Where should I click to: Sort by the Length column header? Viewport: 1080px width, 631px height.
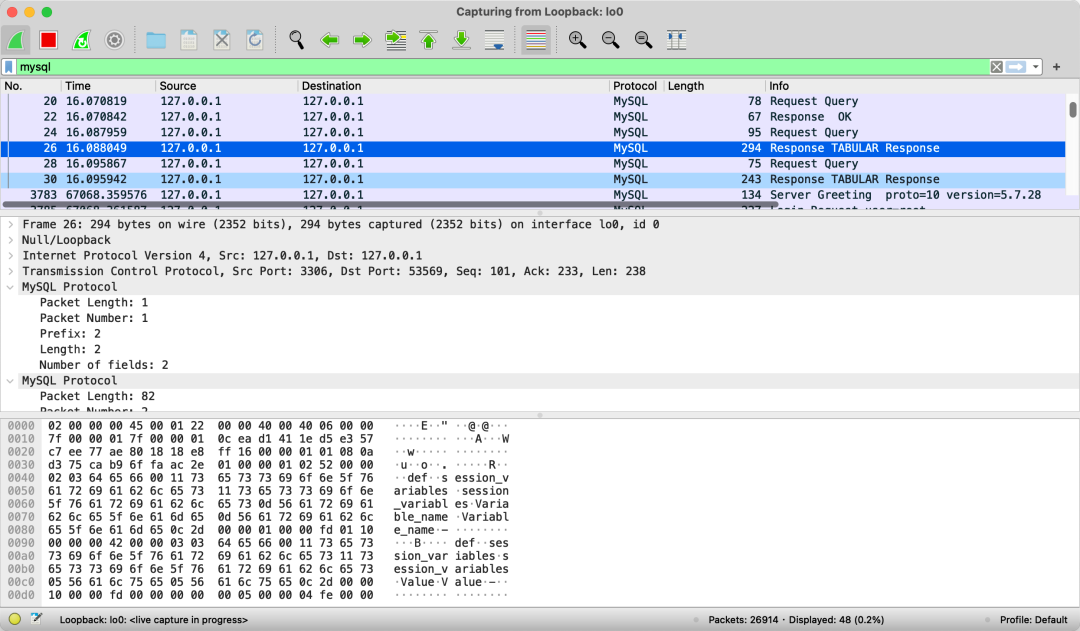click(x=715, y=86)
